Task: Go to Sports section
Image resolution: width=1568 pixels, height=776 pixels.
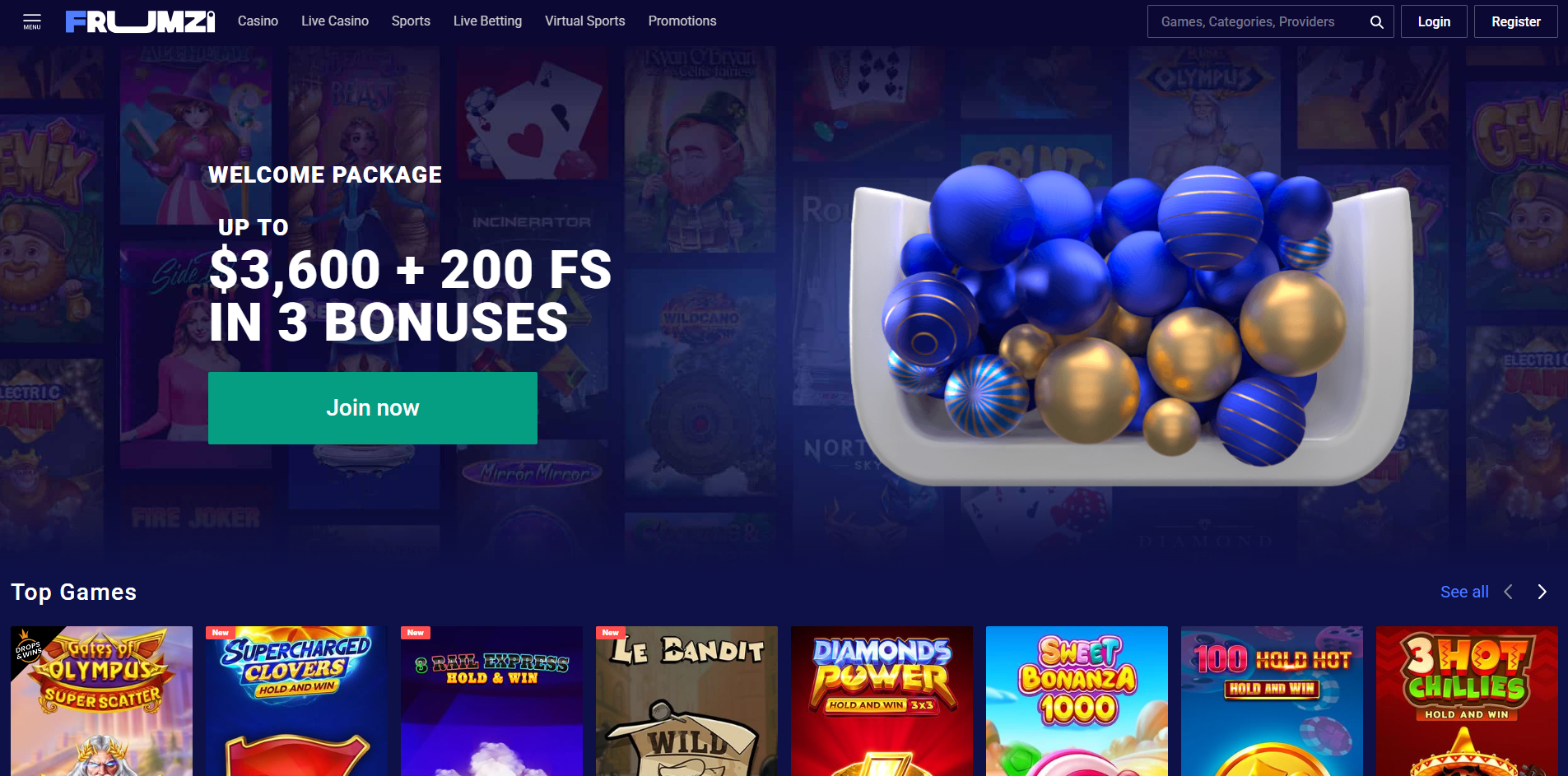Action: coord(411,21)
